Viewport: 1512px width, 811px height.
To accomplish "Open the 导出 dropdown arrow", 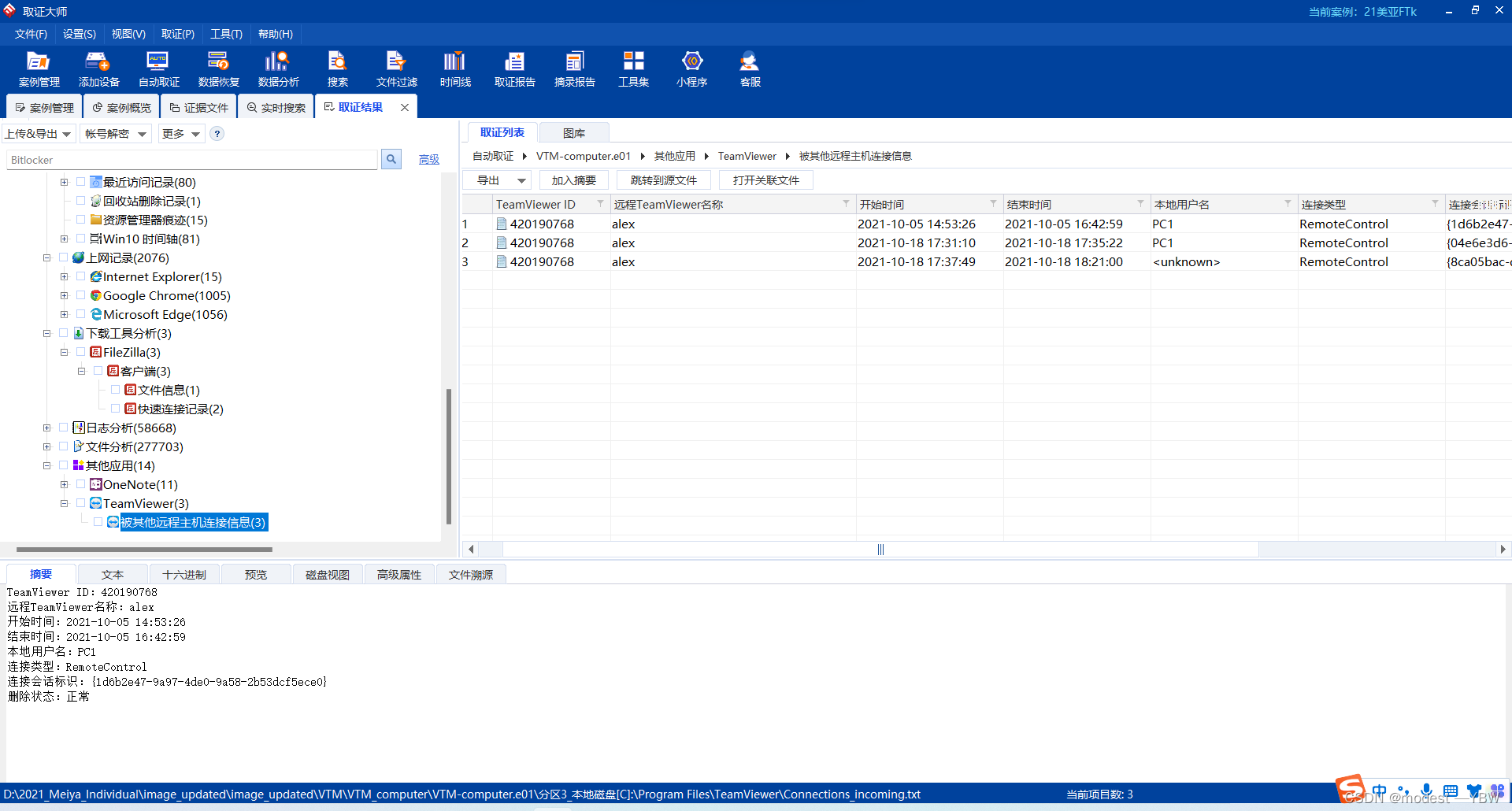I will click(521, 180).
